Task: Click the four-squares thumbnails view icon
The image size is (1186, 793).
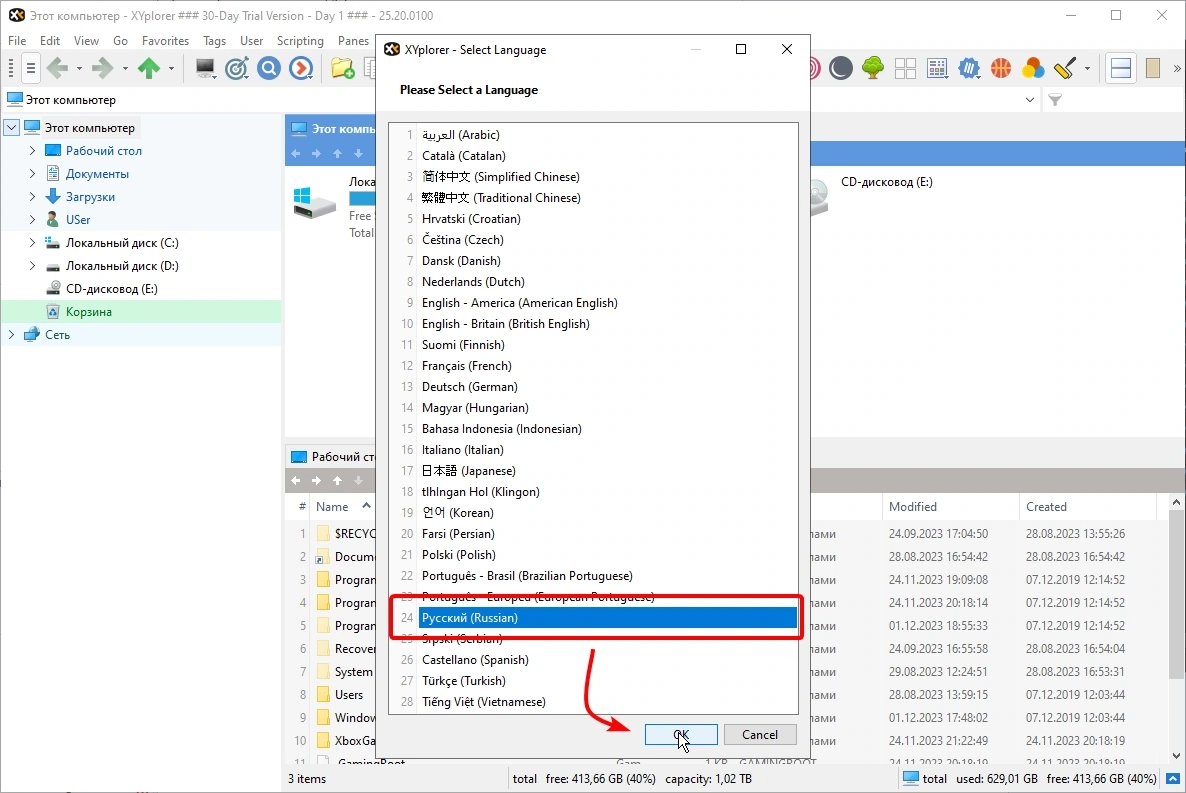Action: point(905,68)
